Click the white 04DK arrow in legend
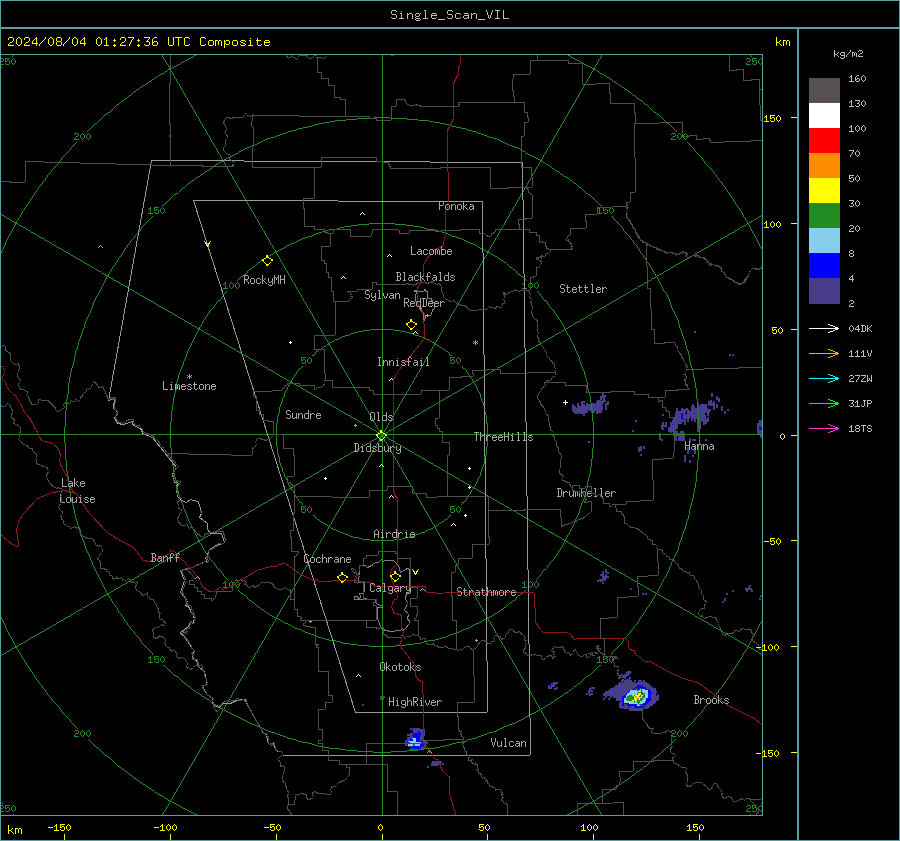The image size is (900, 841). pyautogui.click(x=824, y=328)
